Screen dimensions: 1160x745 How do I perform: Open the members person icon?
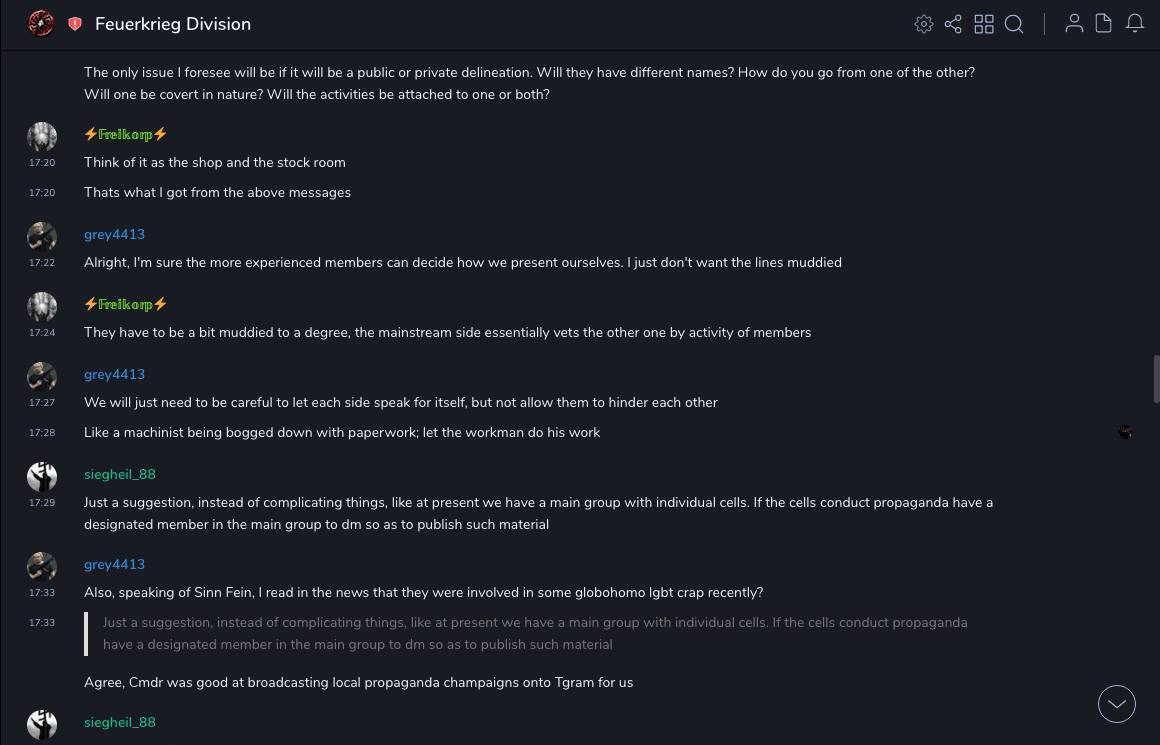1074,24
